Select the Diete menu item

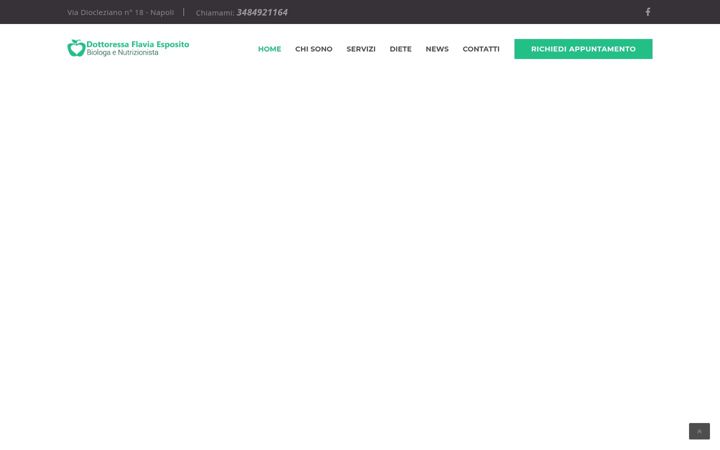coord(400,49)
